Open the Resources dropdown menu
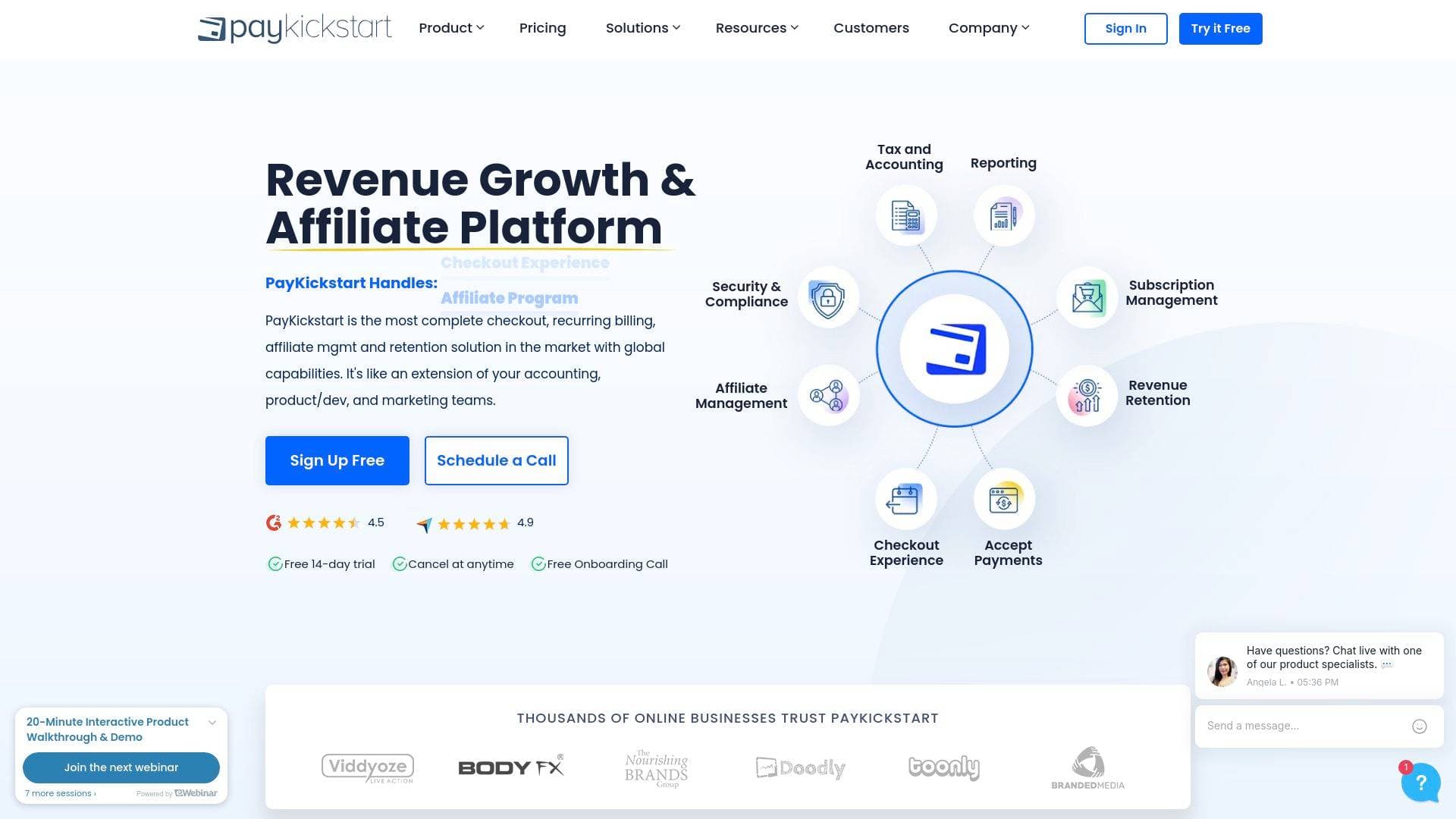 point(756,28)
